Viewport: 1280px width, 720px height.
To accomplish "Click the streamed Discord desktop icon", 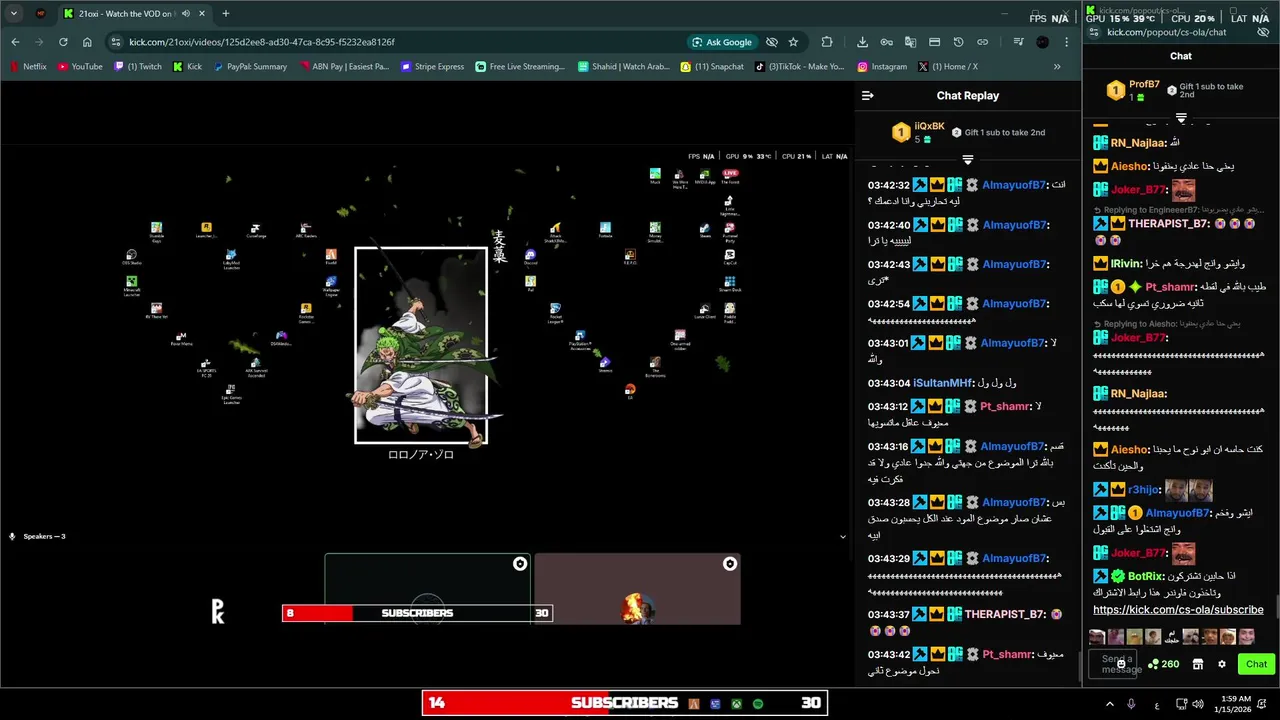I will click(x=530, y=257).
